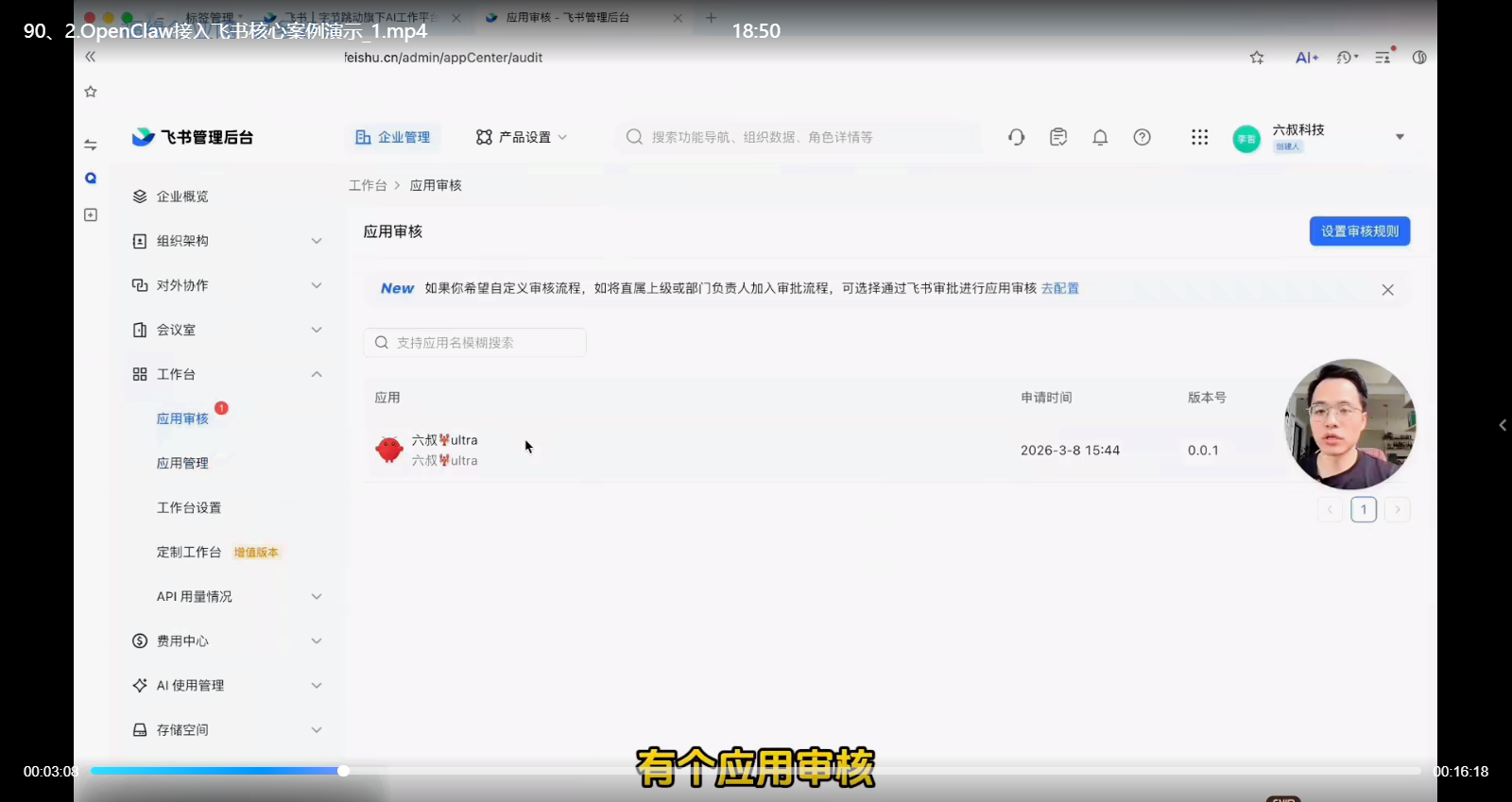Click the AI+ browser assistant icon

pos(1307,58)
